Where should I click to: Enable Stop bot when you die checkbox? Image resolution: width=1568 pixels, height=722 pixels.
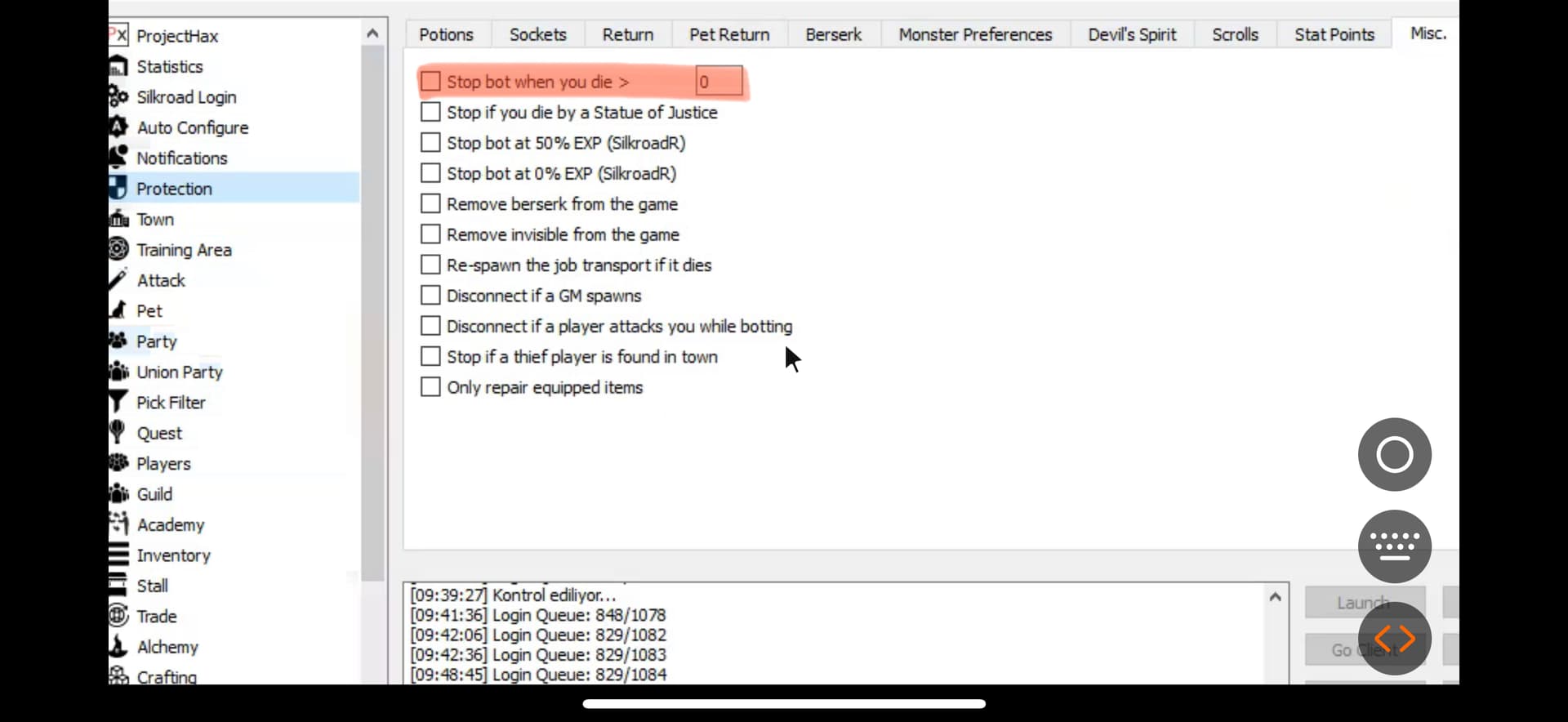pyautogui.click(x=430, y=82)
